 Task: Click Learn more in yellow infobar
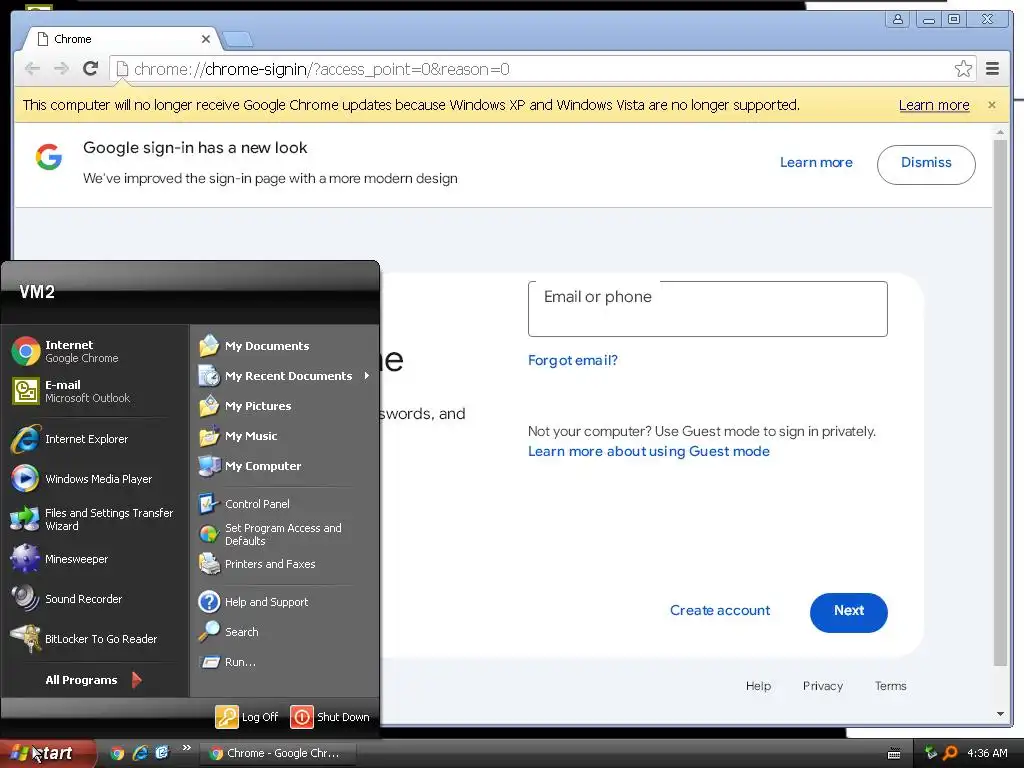[x=934, y=105]
